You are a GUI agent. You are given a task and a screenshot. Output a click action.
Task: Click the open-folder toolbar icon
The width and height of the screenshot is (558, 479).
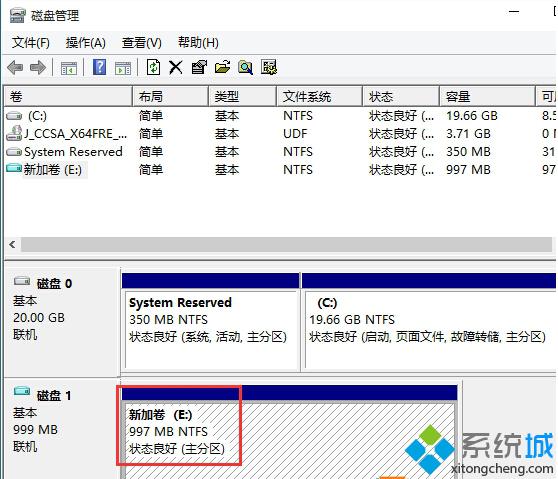click(222, 67)
